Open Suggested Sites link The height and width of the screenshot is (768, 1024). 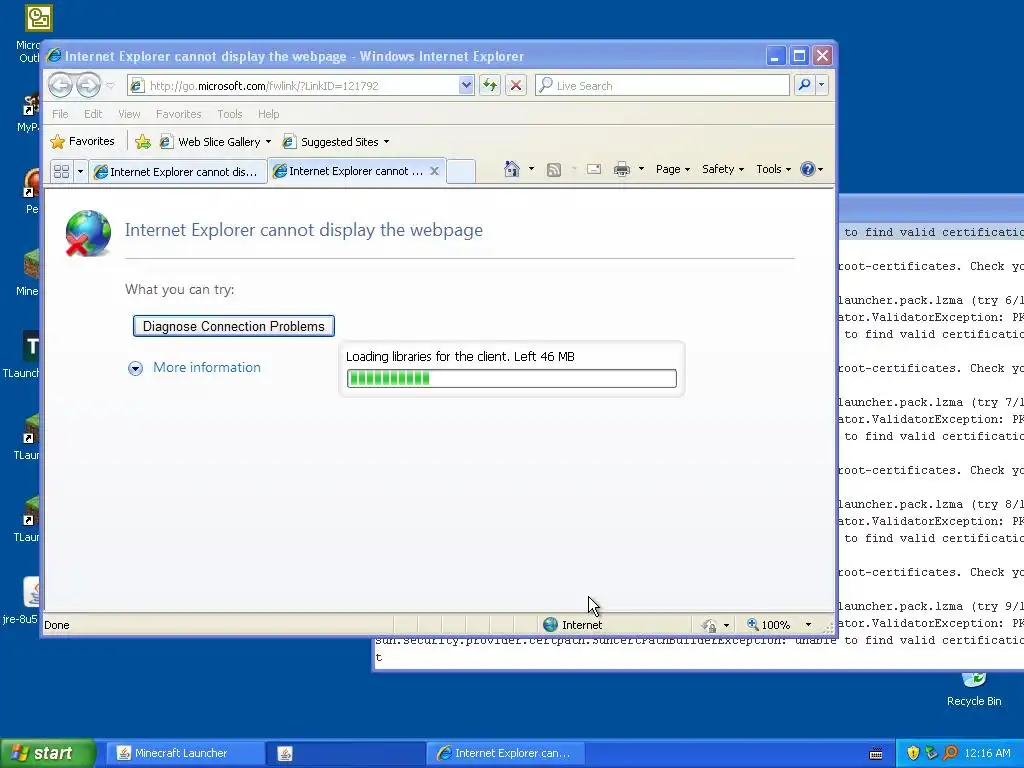331,142
